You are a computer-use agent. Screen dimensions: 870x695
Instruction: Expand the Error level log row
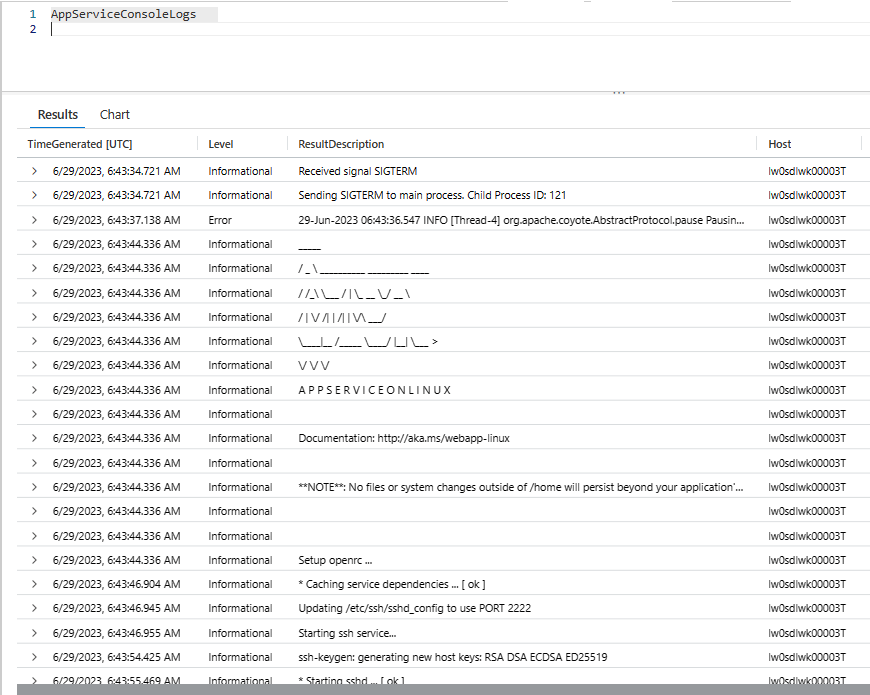(34, 220)
